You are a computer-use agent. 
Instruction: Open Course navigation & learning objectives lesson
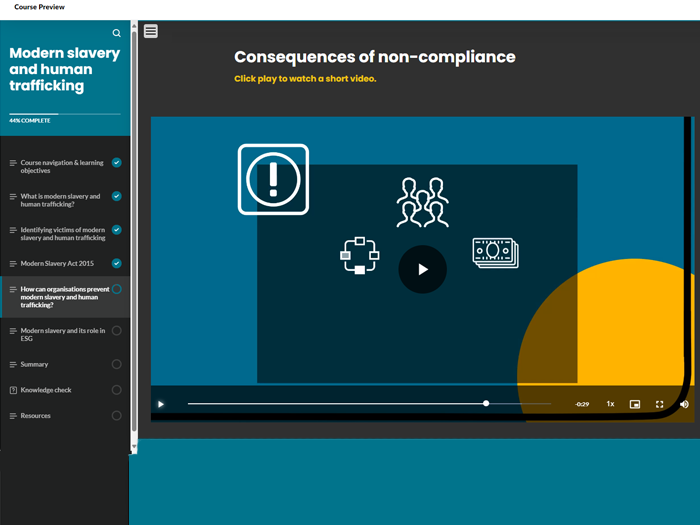click(61, 167)
